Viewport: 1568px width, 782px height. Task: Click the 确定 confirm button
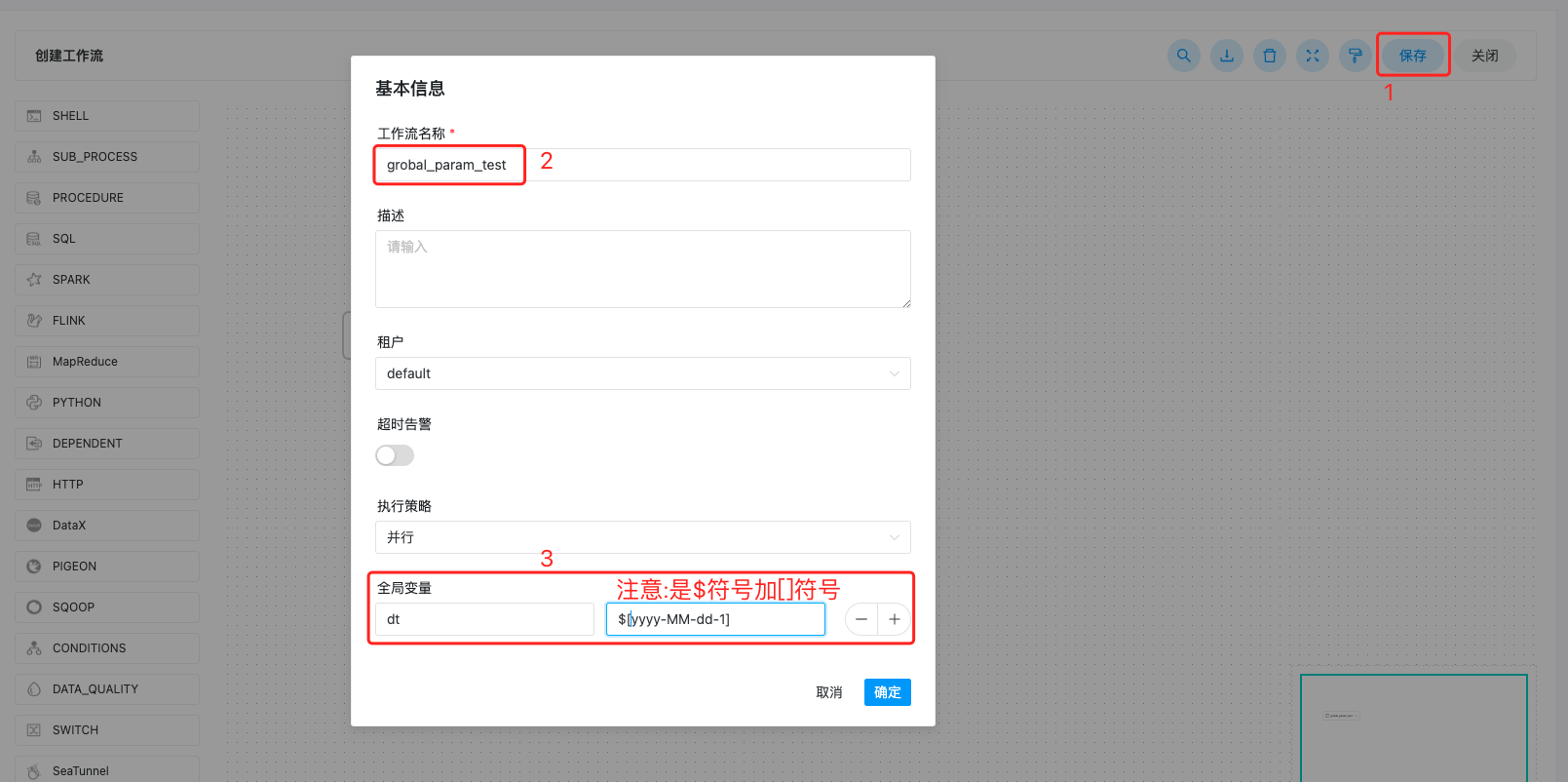point(888,692)
